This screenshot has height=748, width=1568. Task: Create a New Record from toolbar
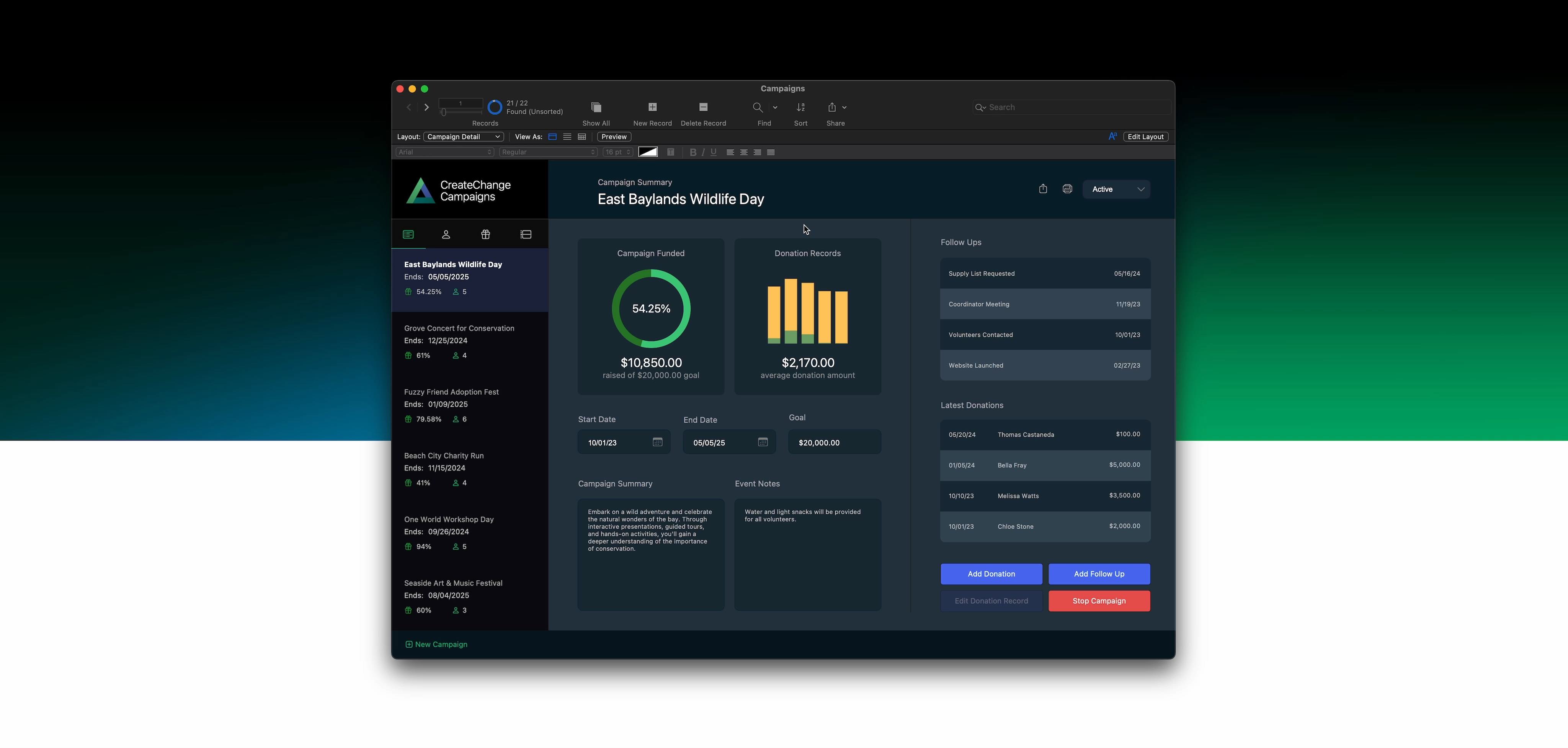pyautogui.click(x=653, y=107)
